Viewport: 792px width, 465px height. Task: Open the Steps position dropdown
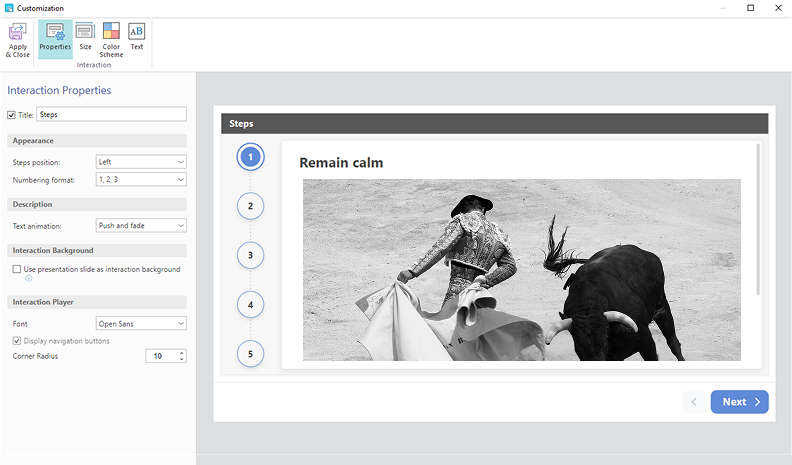coord(141,162)
